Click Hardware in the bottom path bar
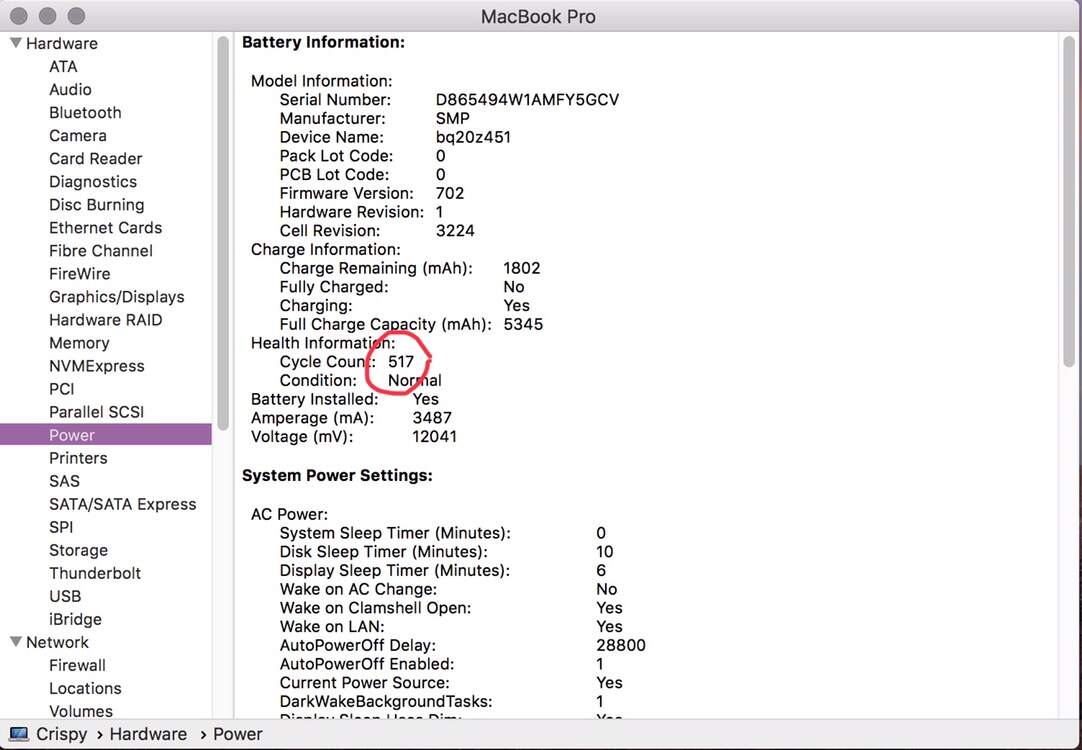 tap(148, 734)
